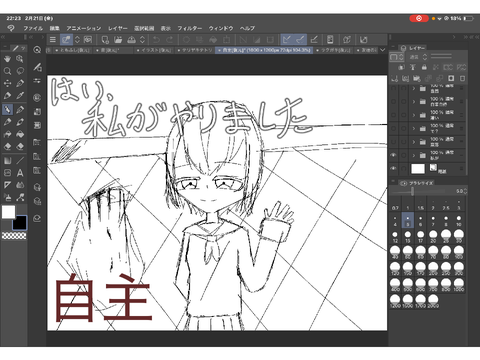Select the straight line figure tool
The width and height of the screenshot is (480, 360).
(x=20, y=160)
